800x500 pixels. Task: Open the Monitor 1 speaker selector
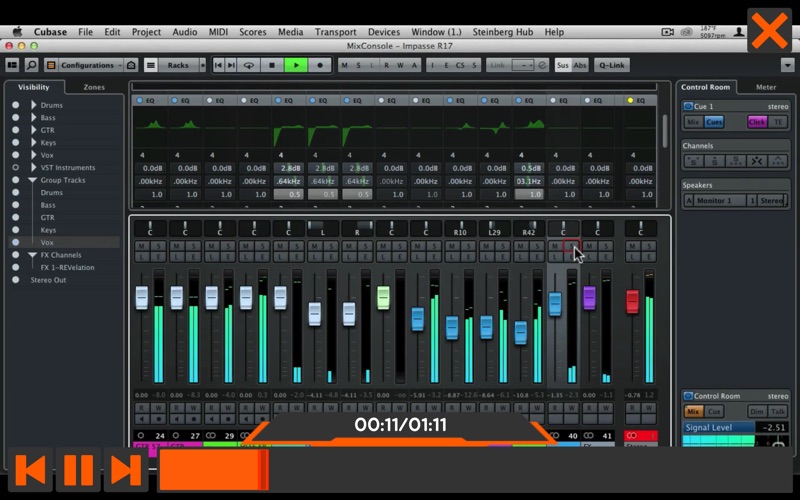point(720,201)
